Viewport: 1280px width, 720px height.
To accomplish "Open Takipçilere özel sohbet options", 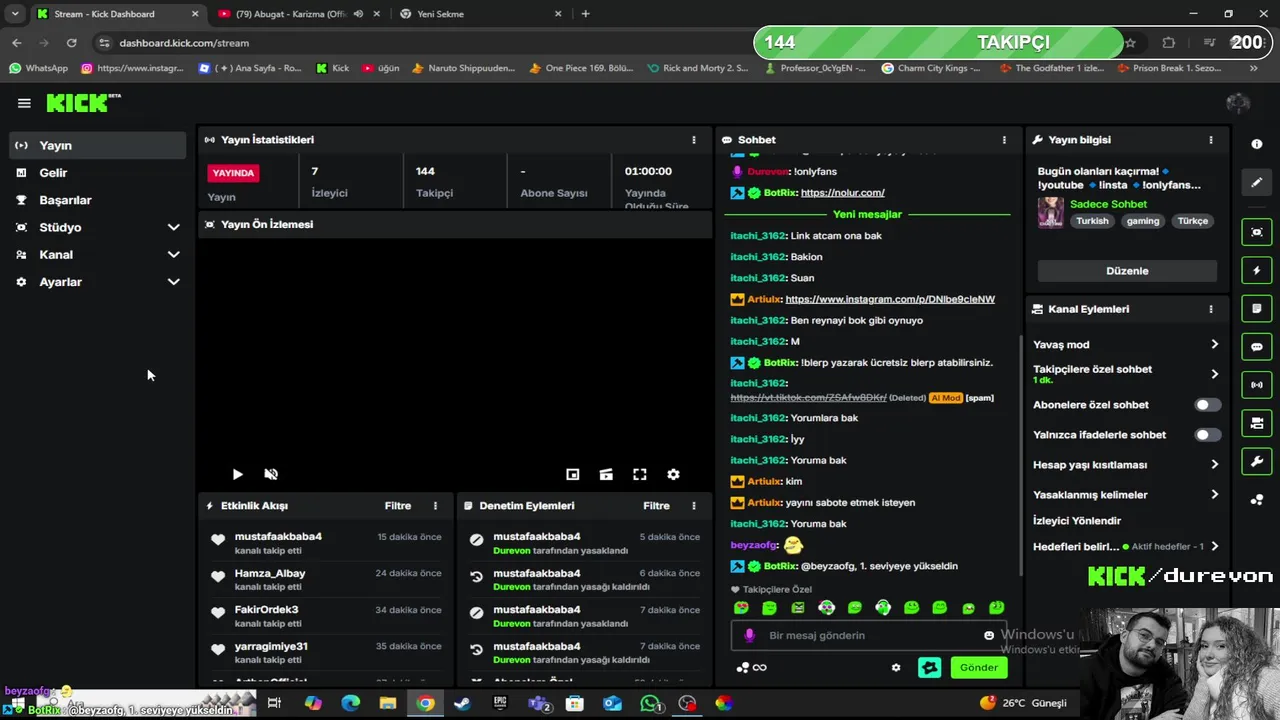I will click(1214, 374).
